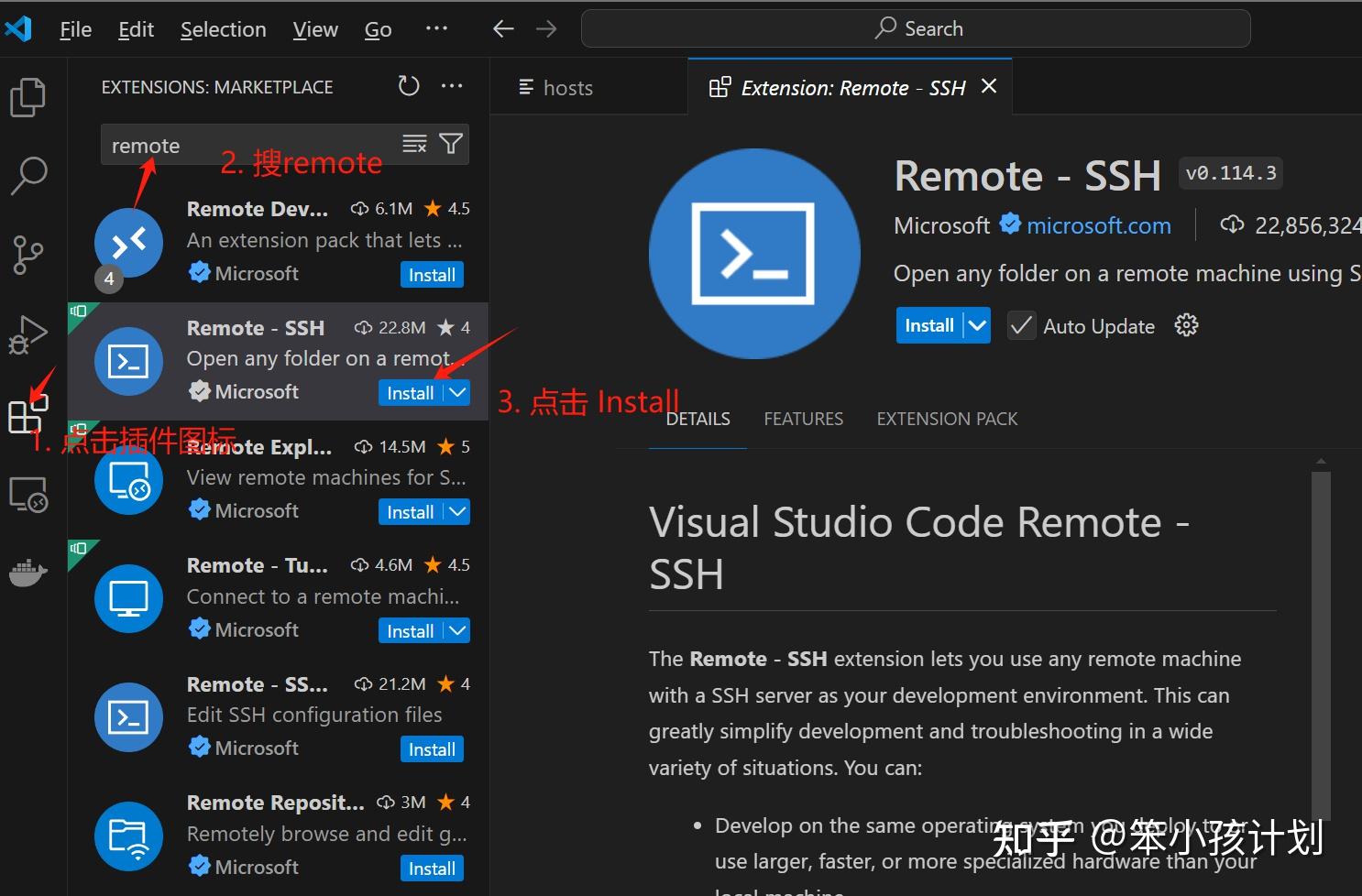1362x896 pixels.
Task: Select the Run and Debug icon
Action: [28, 333]
